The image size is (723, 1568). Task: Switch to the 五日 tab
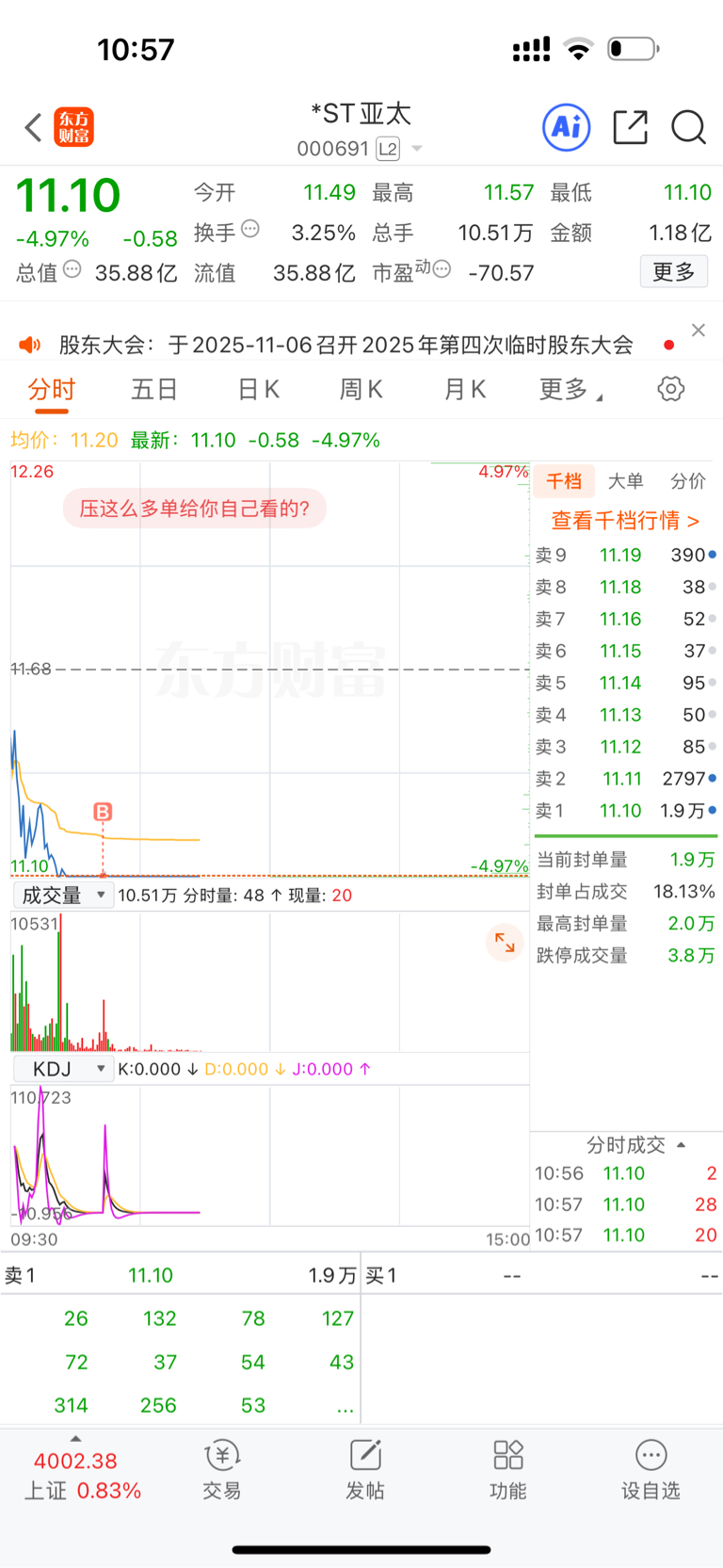(x=154, y=390)
